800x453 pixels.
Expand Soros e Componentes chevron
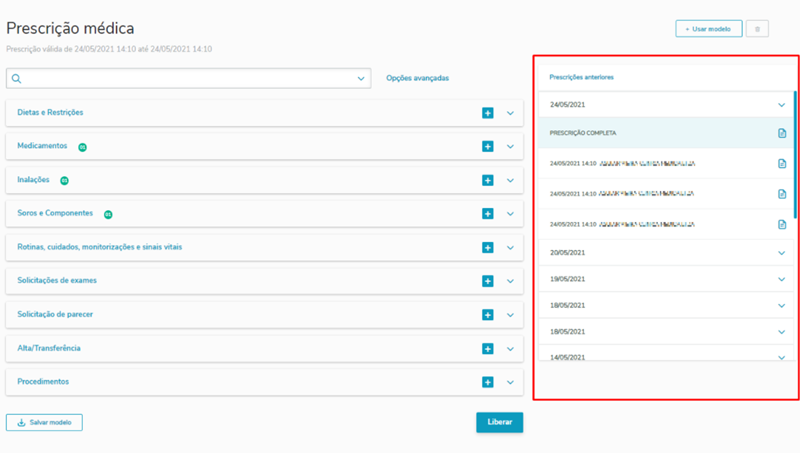(510, 214)
